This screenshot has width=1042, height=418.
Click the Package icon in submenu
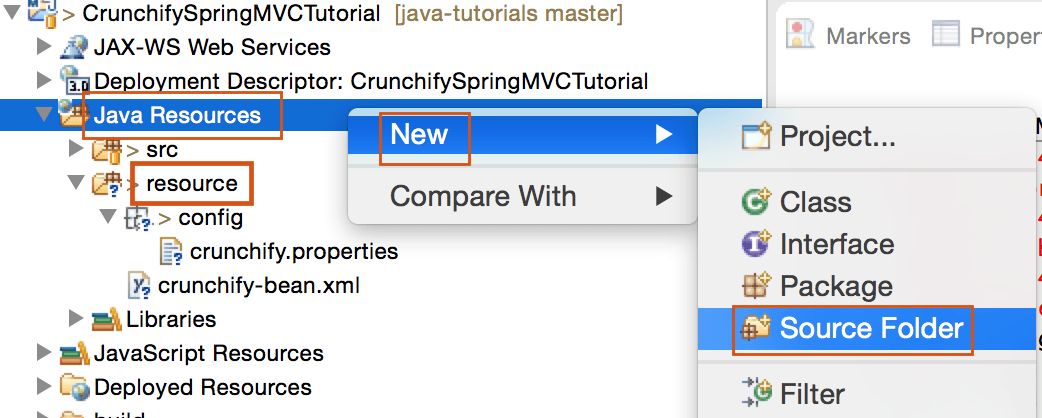click(756, 286)
